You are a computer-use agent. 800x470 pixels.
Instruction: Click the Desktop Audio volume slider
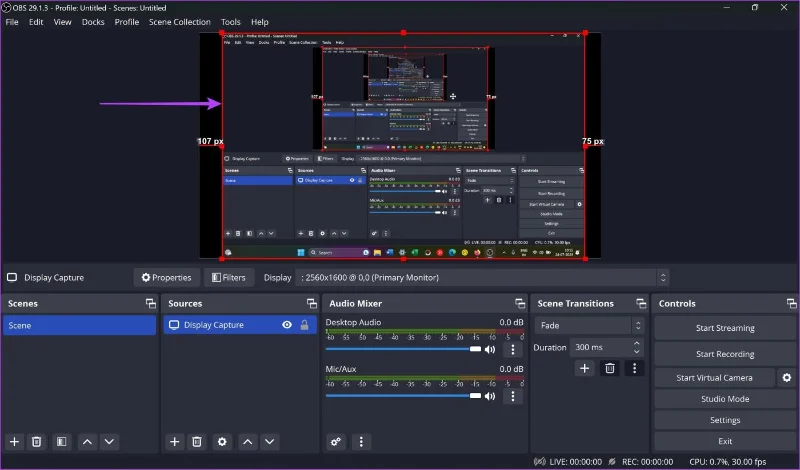[x=403, y=349]
